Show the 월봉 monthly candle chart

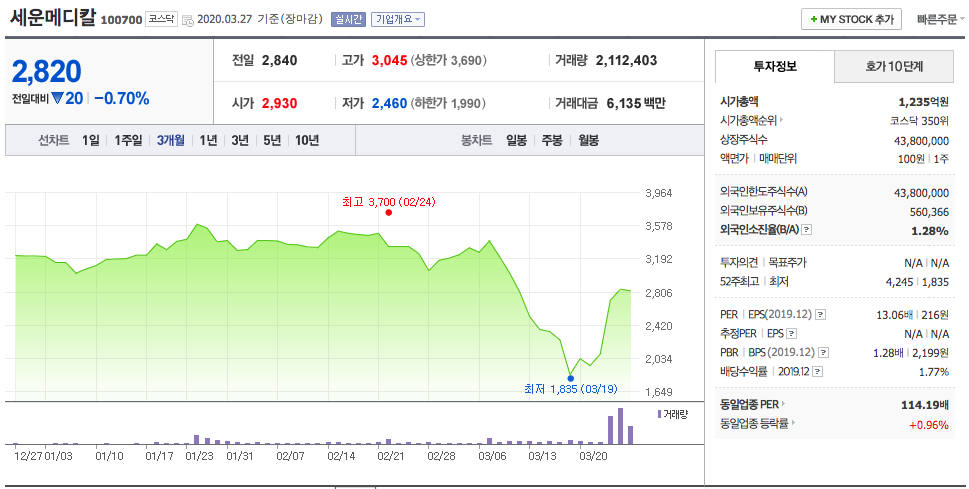(588, 140)
